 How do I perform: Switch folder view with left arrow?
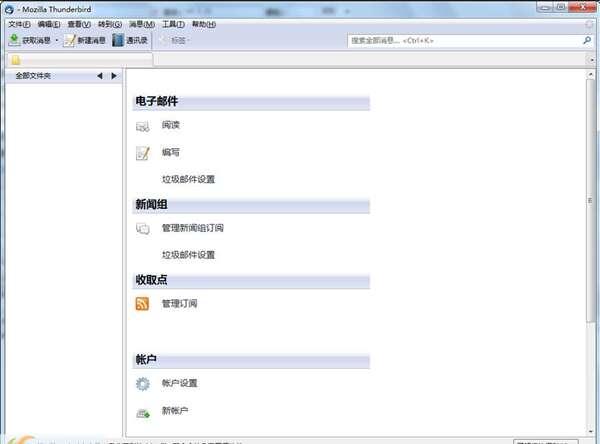tap(99, 76)
